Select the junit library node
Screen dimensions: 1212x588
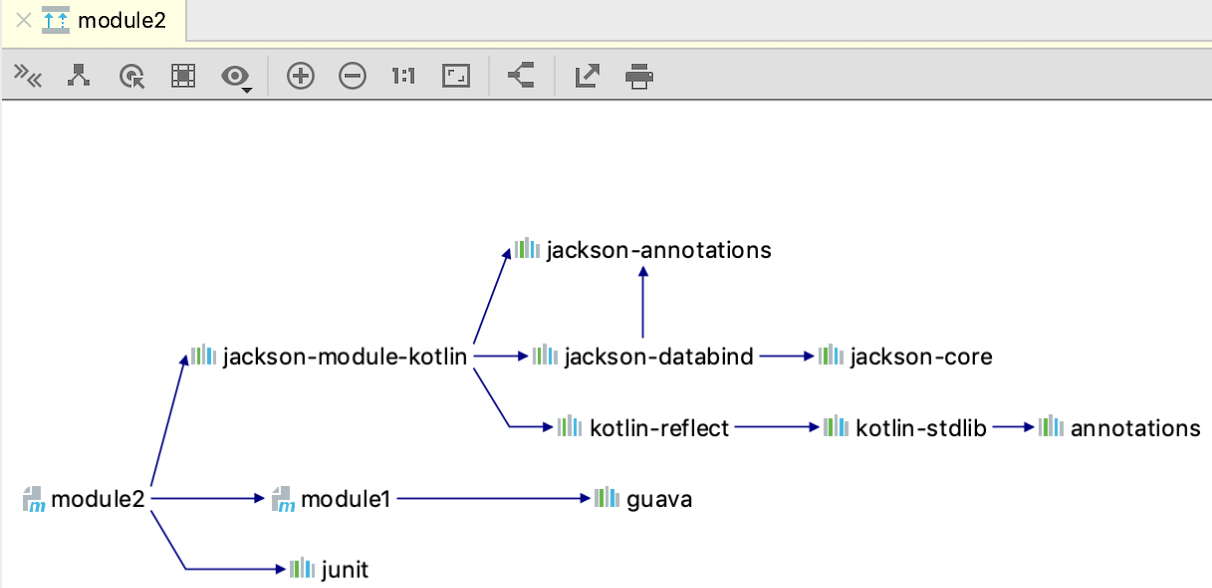329,570
